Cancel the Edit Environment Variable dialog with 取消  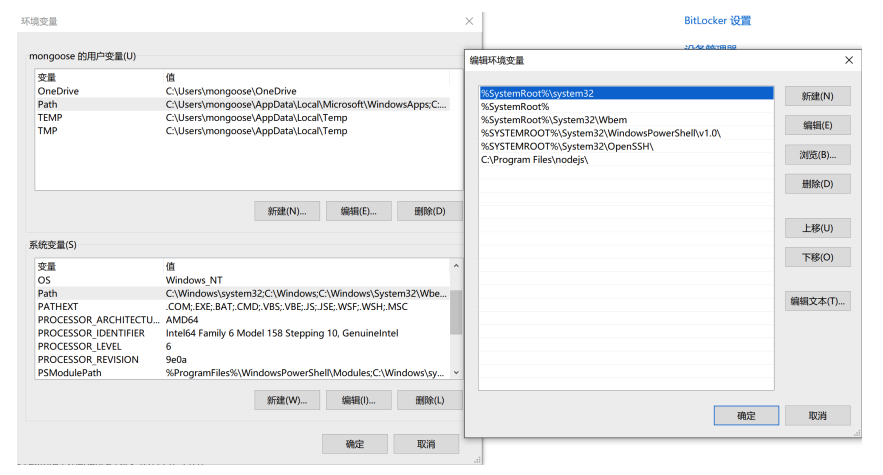pos(817,415)
